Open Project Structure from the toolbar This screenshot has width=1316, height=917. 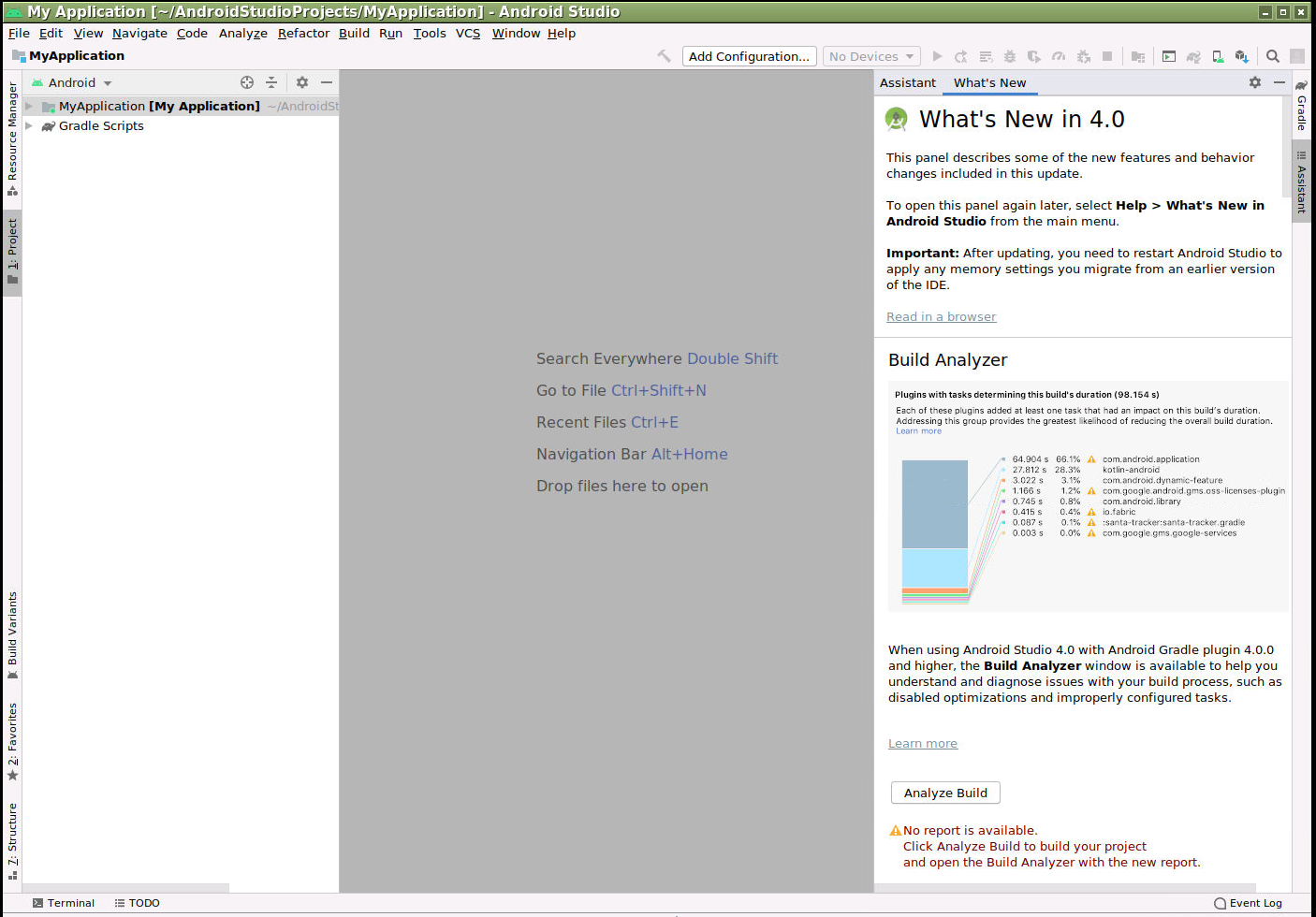1138,56
